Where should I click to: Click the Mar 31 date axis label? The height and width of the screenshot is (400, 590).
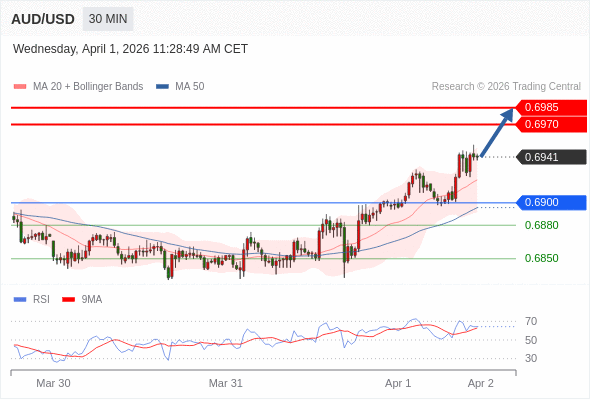click(226, 383)
